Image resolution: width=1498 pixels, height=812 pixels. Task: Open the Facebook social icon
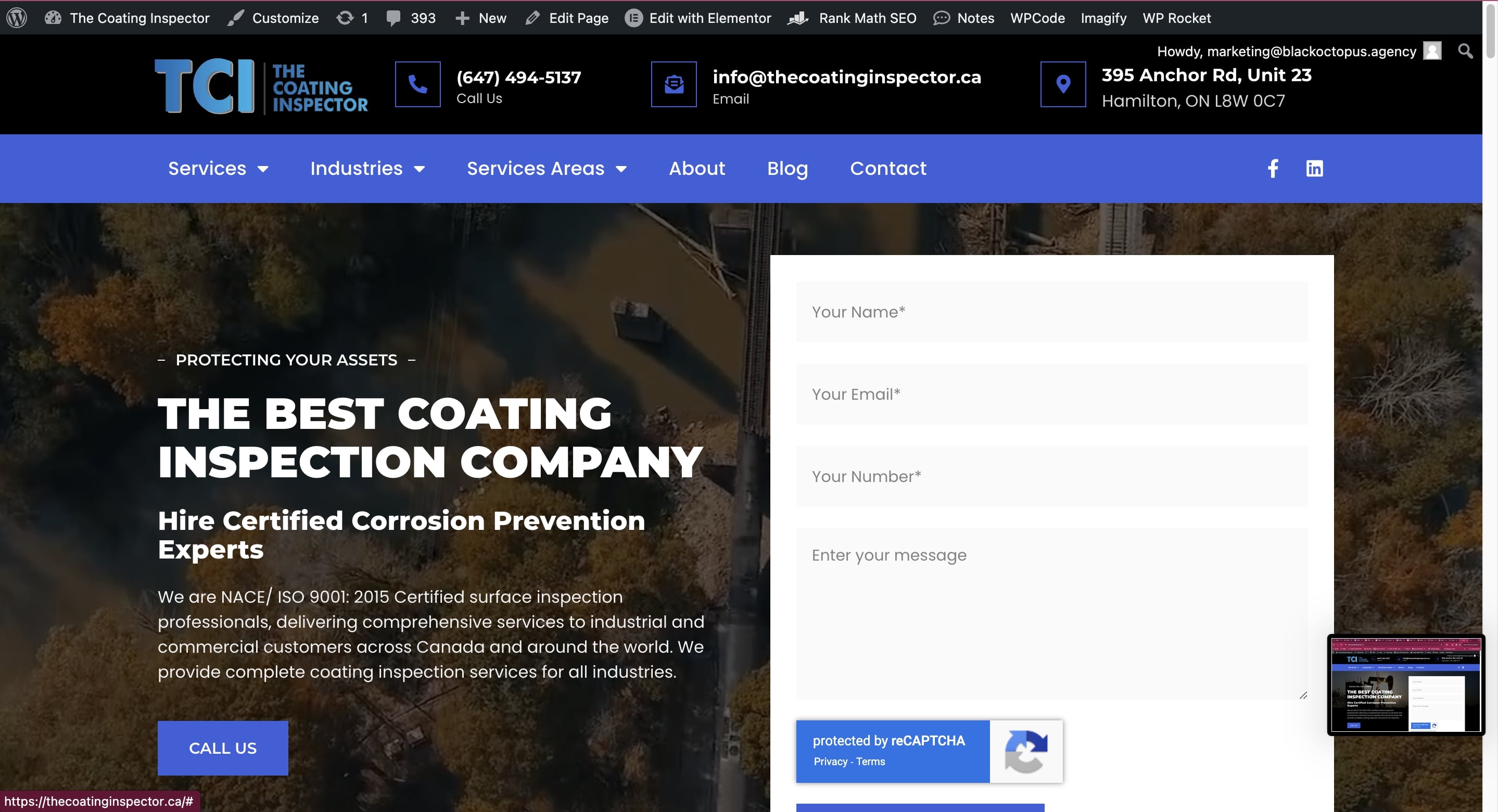click(x=1273, y=169)
